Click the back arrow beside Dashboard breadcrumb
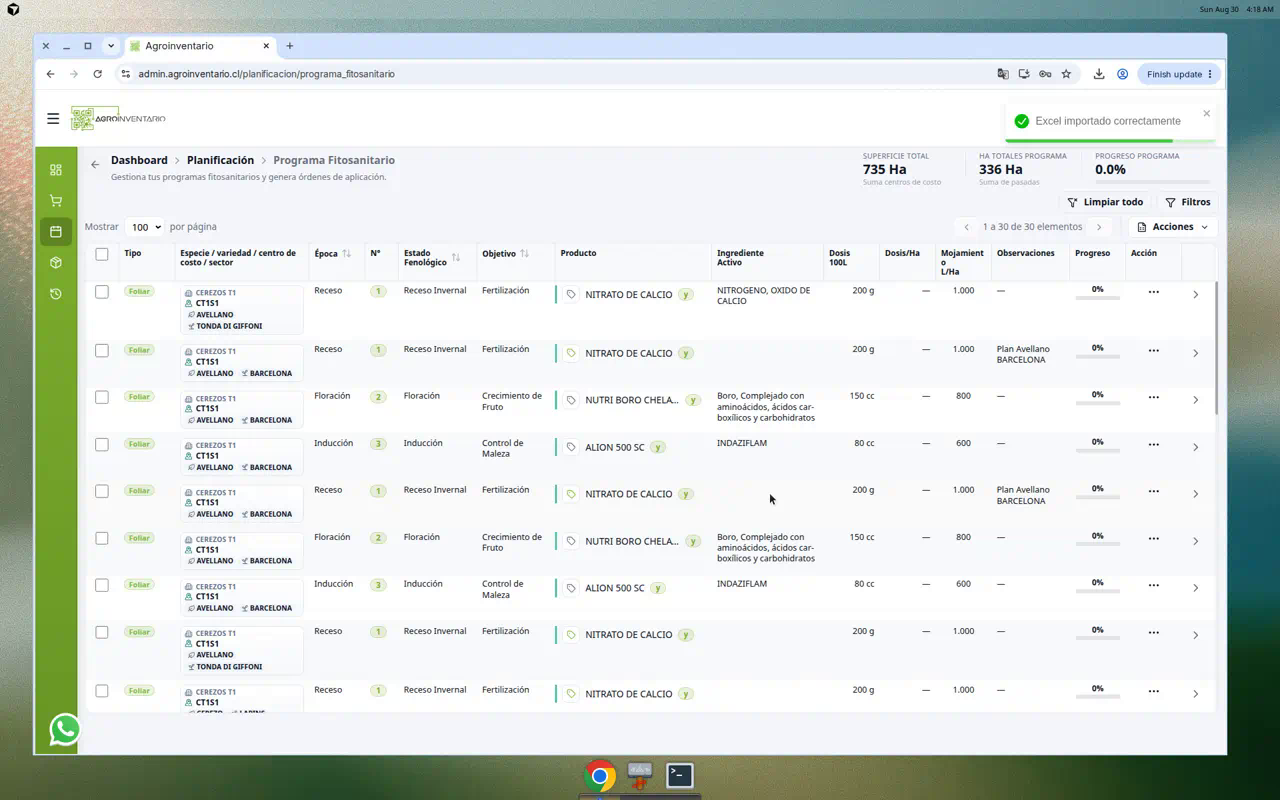Image resolution: width=1280 pixels, height=800 pixels. tap(95, 164)
